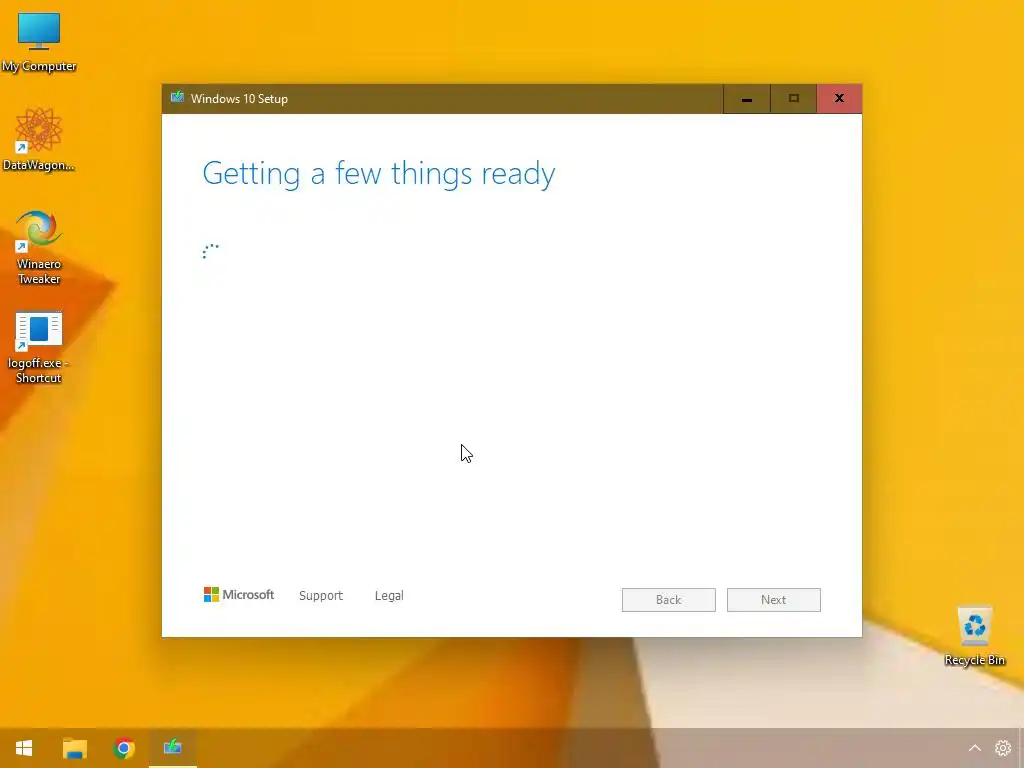Open the Support link
Image resolution: width=1024 pixels, height=768 pixels.
pos(321,596)
